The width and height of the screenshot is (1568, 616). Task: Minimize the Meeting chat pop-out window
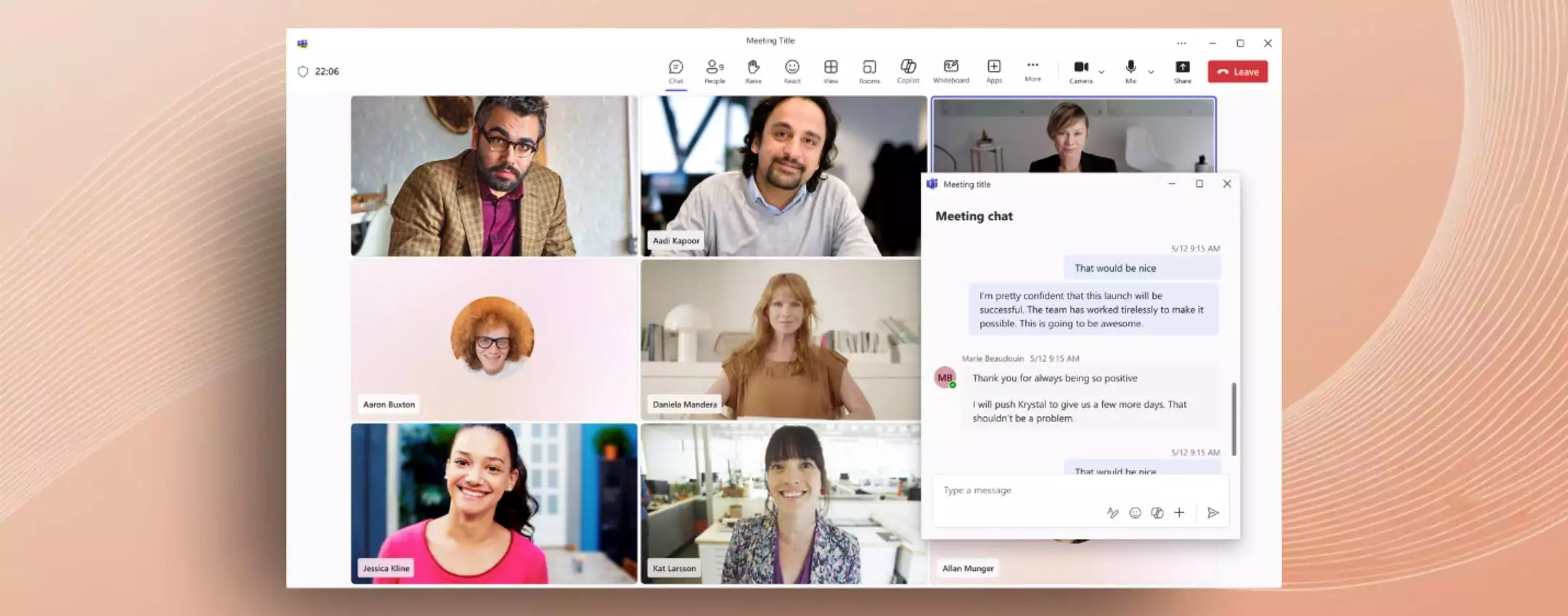[x=1172, y=184]
